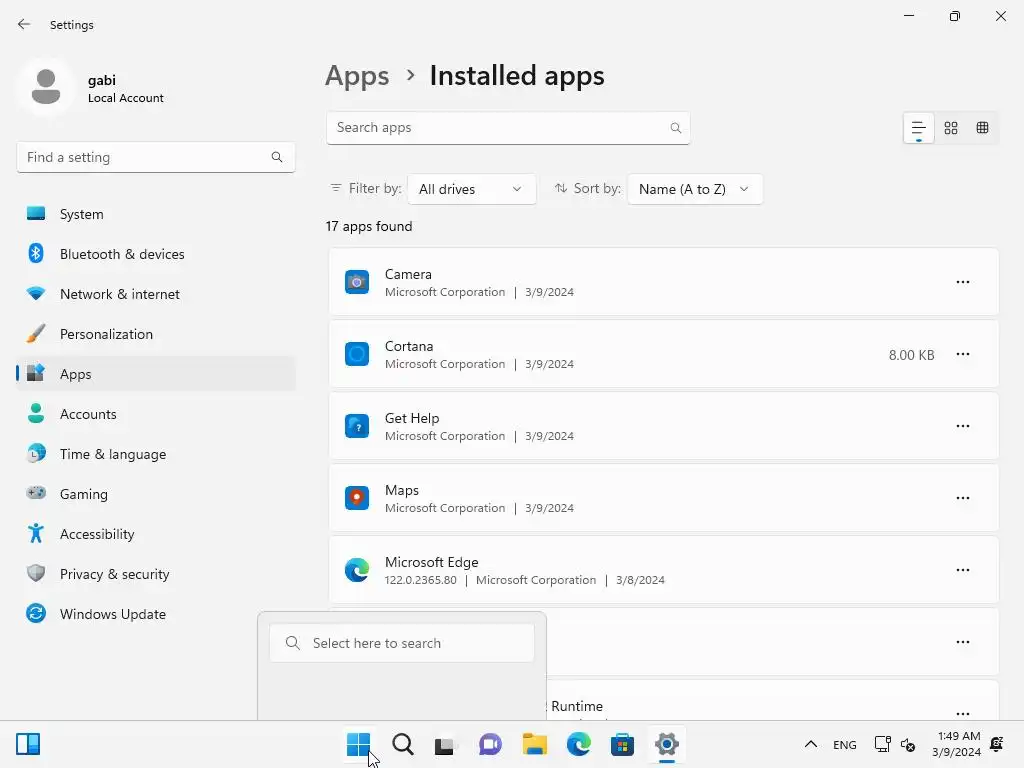Open Gaming settings
1024x768 pixels.
(x=155, y=494)
